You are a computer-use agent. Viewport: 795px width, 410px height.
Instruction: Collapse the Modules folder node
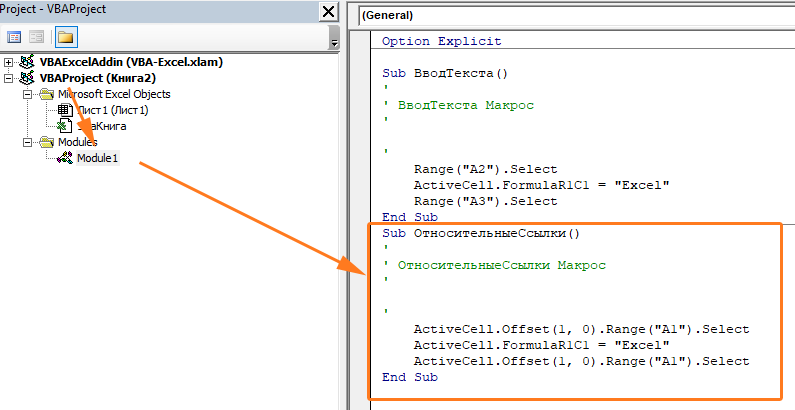coord(27,142)
